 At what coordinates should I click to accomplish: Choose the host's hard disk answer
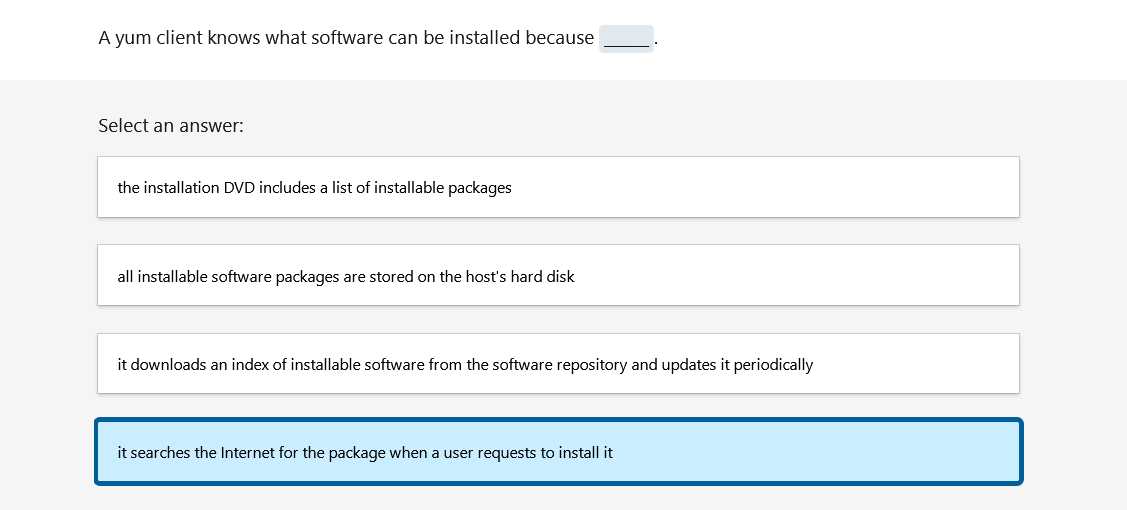(558, 275)
